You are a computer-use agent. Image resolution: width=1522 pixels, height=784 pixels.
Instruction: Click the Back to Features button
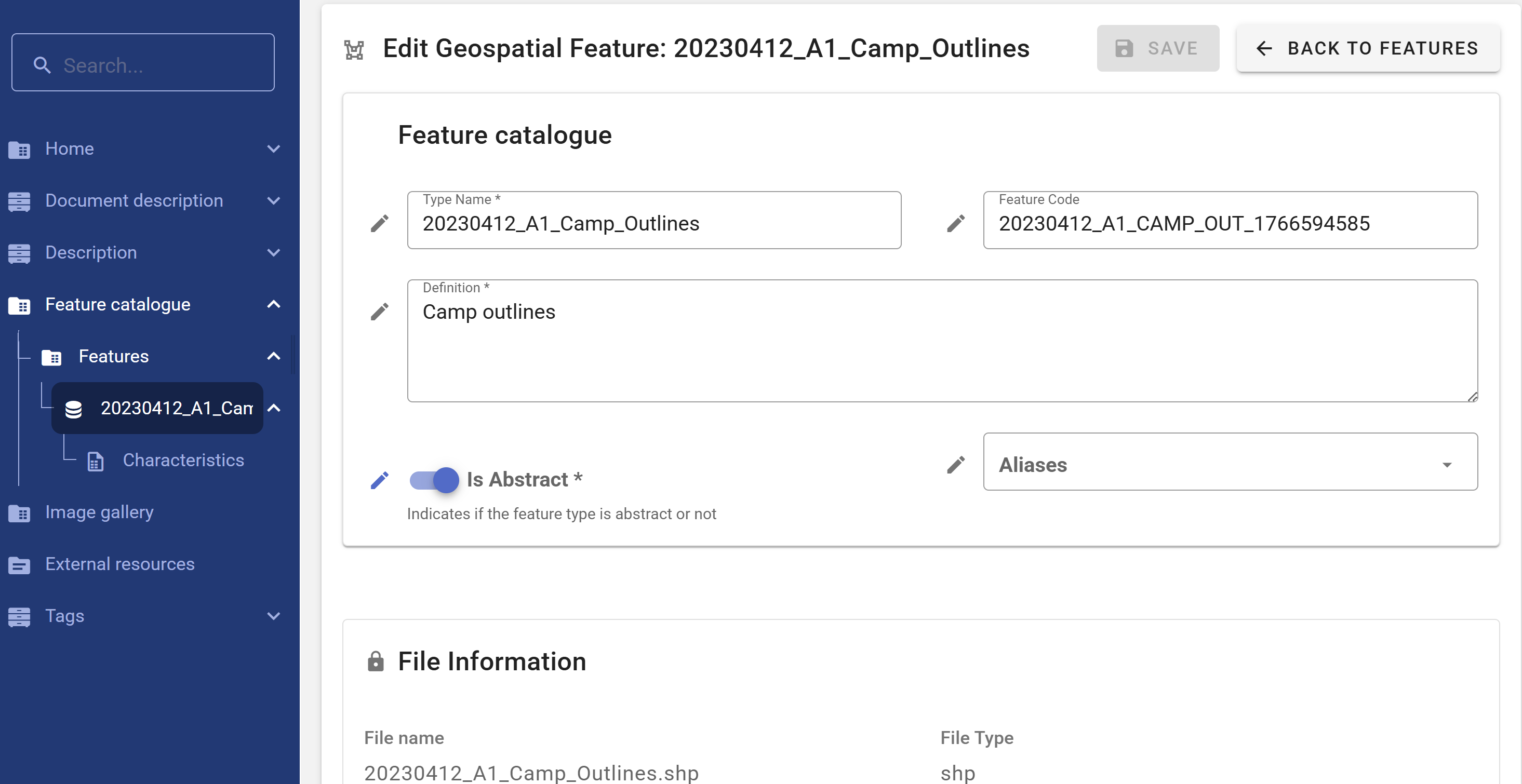pyautogui.click(x=1368, y=48)
